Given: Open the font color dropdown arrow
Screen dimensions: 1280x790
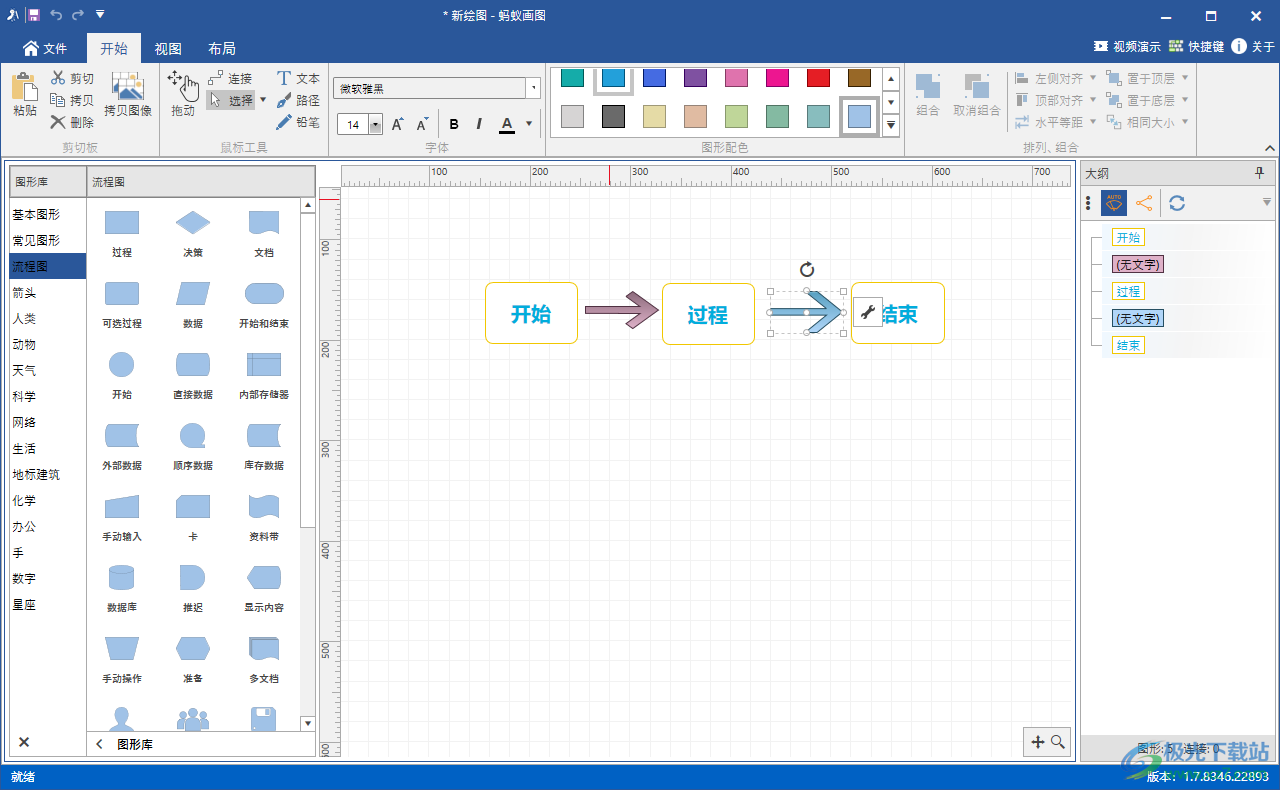Looking at the screenshot, I should (x=530, y=124).
